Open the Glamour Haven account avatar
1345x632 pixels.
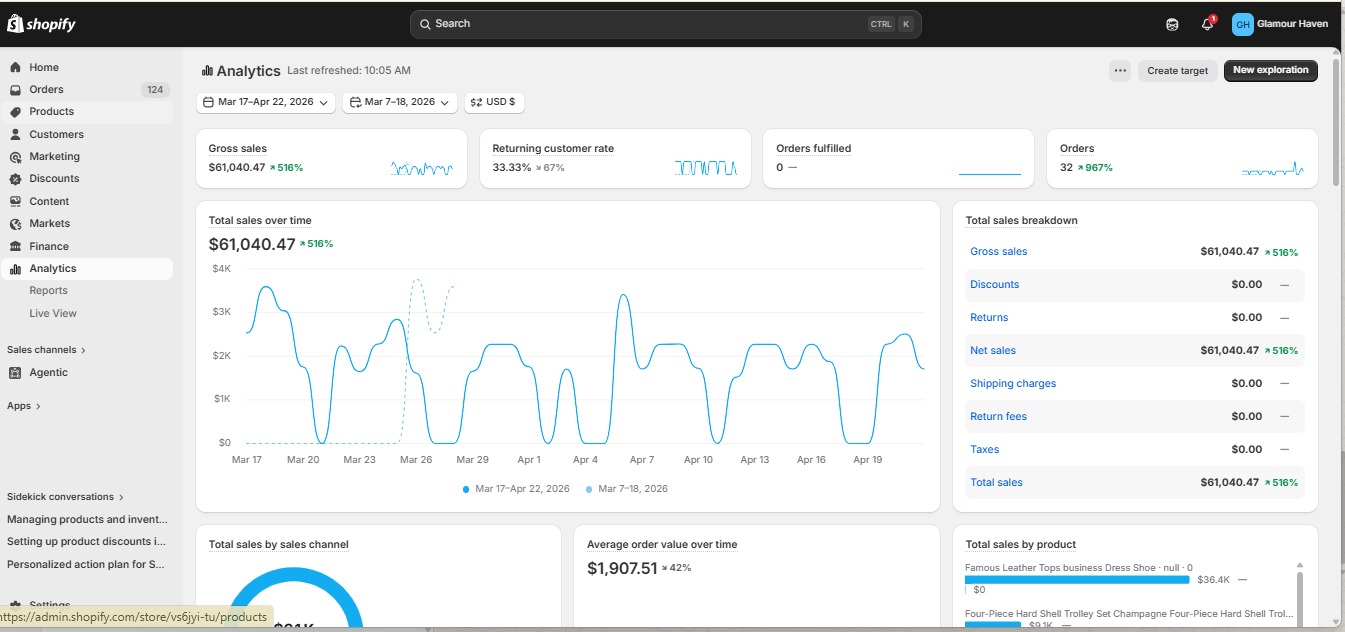[x=1243, y=24]
